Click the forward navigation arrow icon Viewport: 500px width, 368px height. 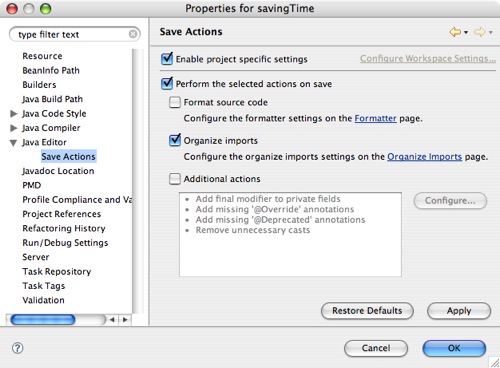pos(479,32)
